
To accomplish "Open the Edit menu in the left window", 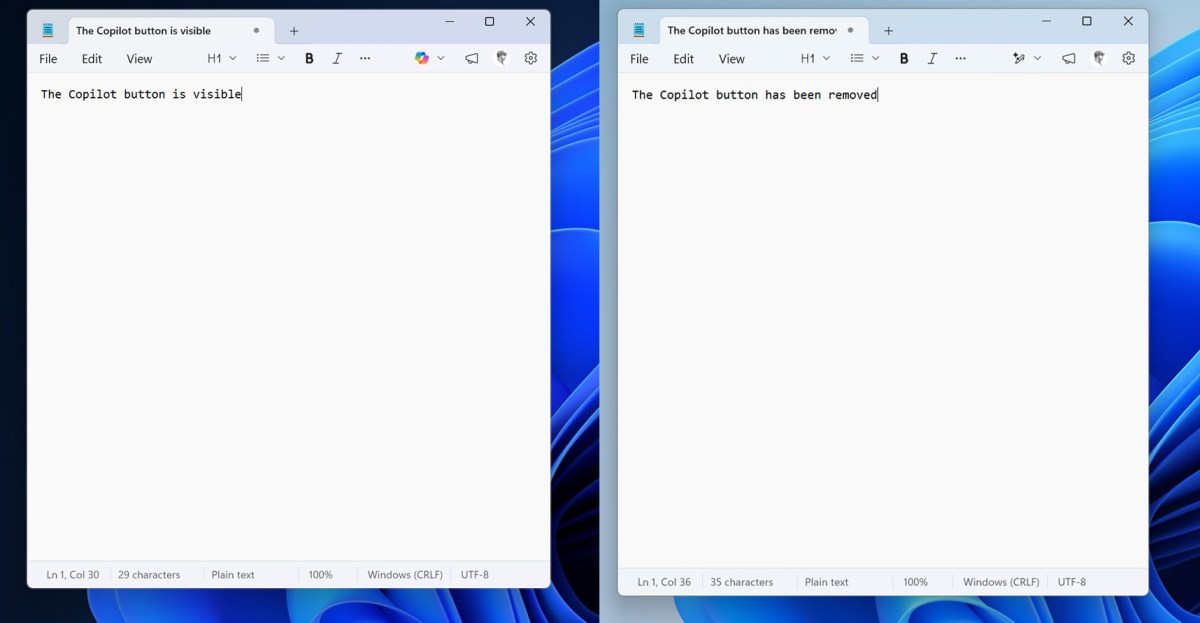I will tap(91, 59).
